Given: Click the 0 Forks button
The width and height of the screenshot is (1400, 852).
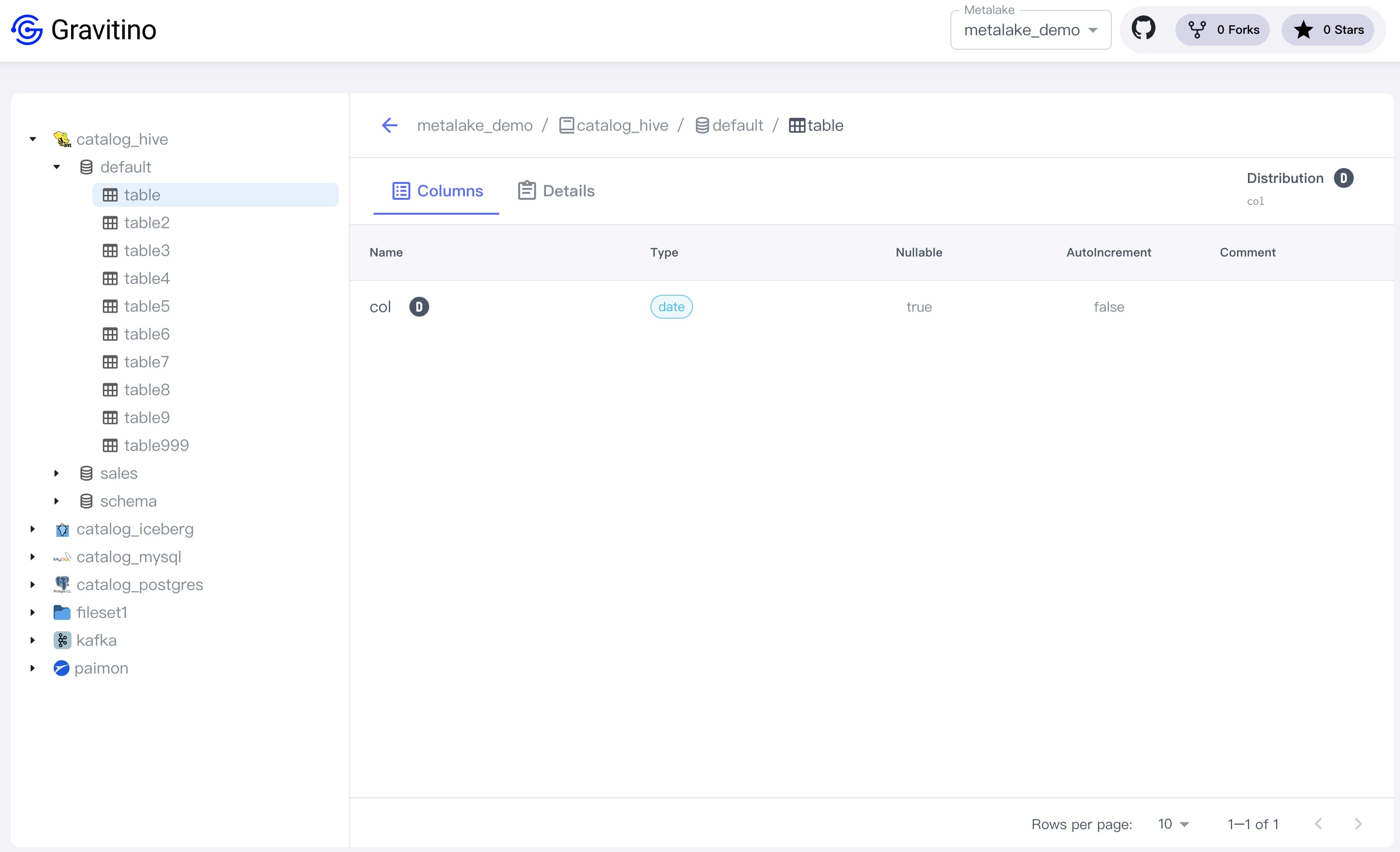Looking at the screenshot, I should pos(1223,30).
